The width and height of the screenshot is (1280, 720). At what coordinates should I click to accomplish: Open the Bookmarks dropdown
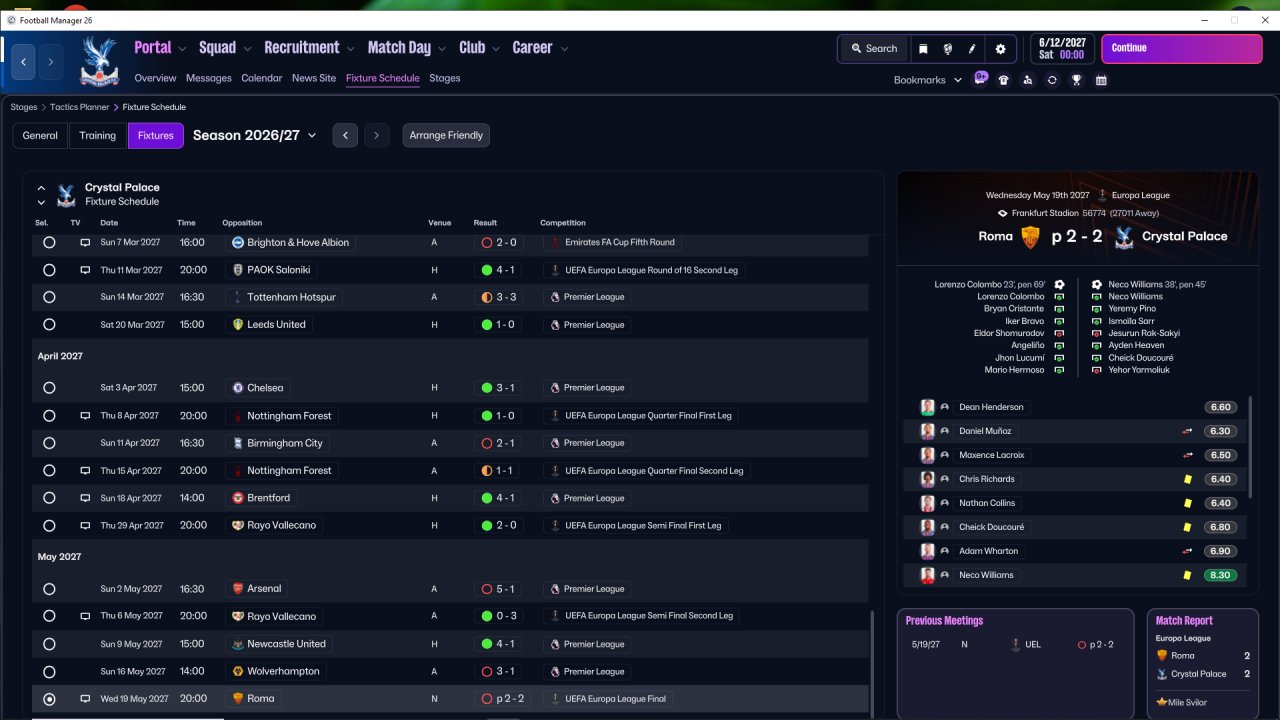pyautogui.click(x=928, y=80)
